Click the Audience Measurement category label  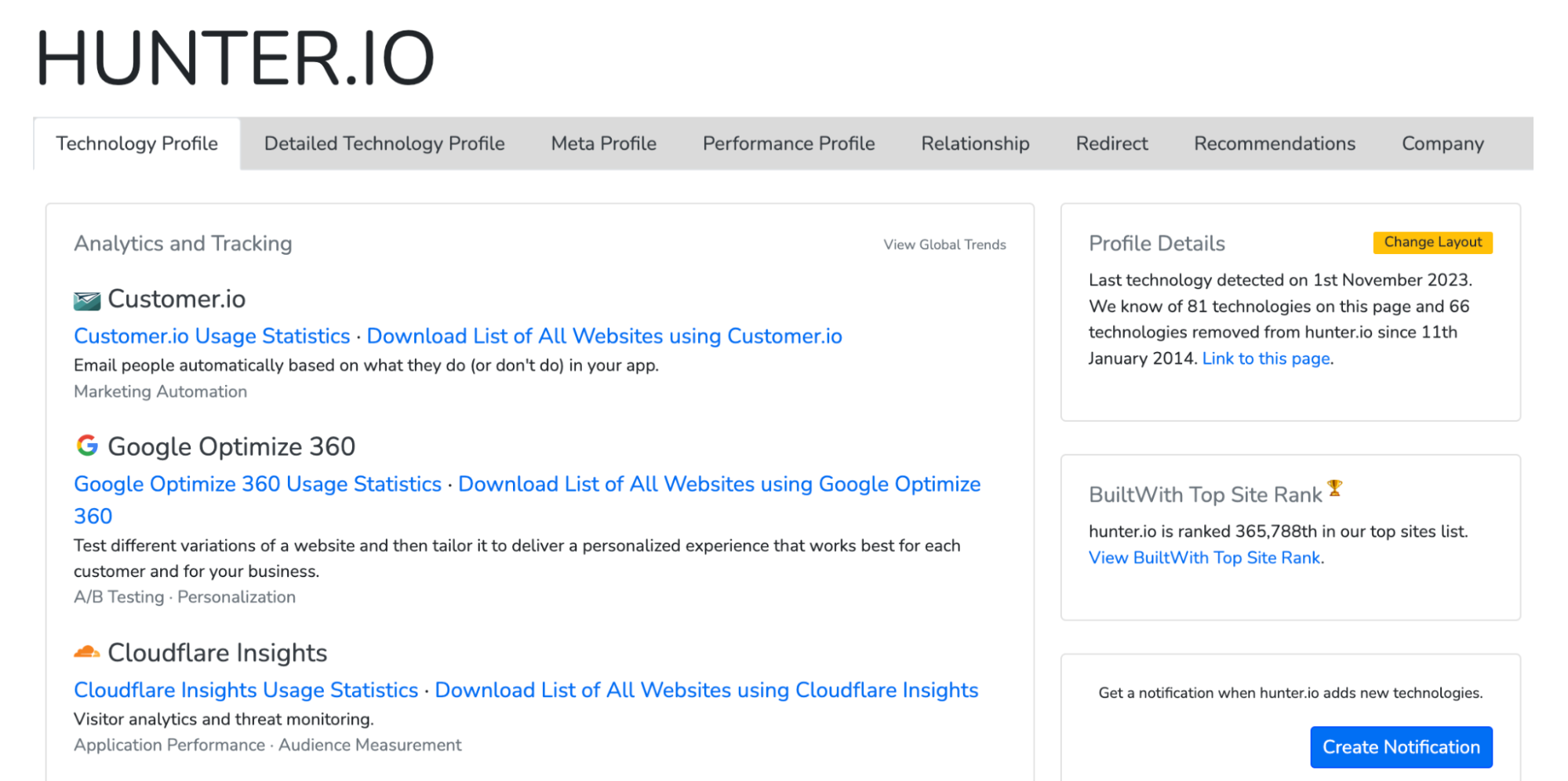369,745
